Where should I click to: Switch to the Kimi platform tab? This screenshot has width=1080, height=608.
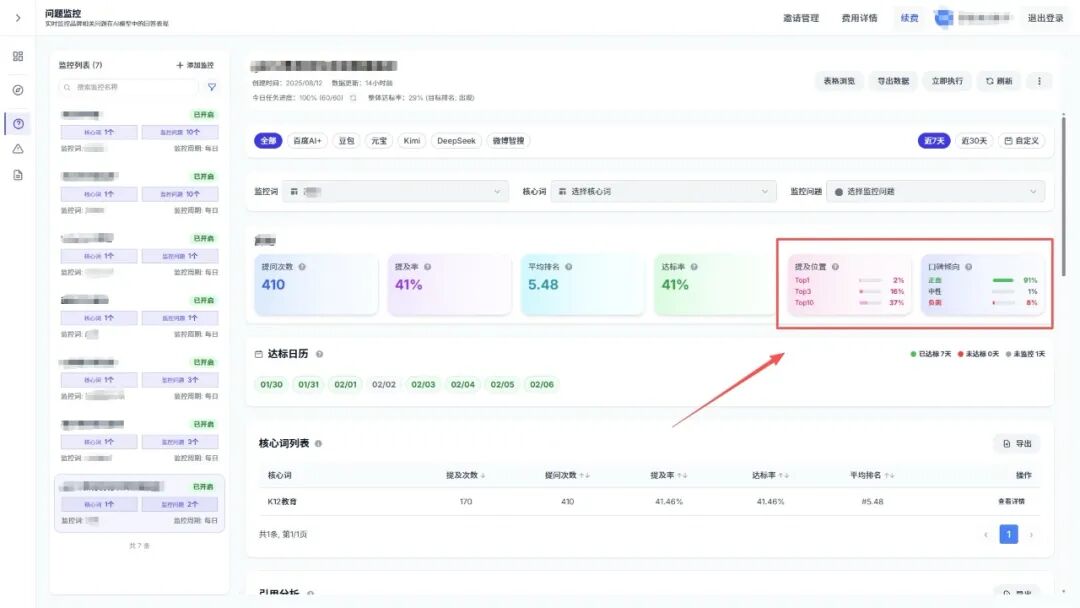click(x=412, y=140)
